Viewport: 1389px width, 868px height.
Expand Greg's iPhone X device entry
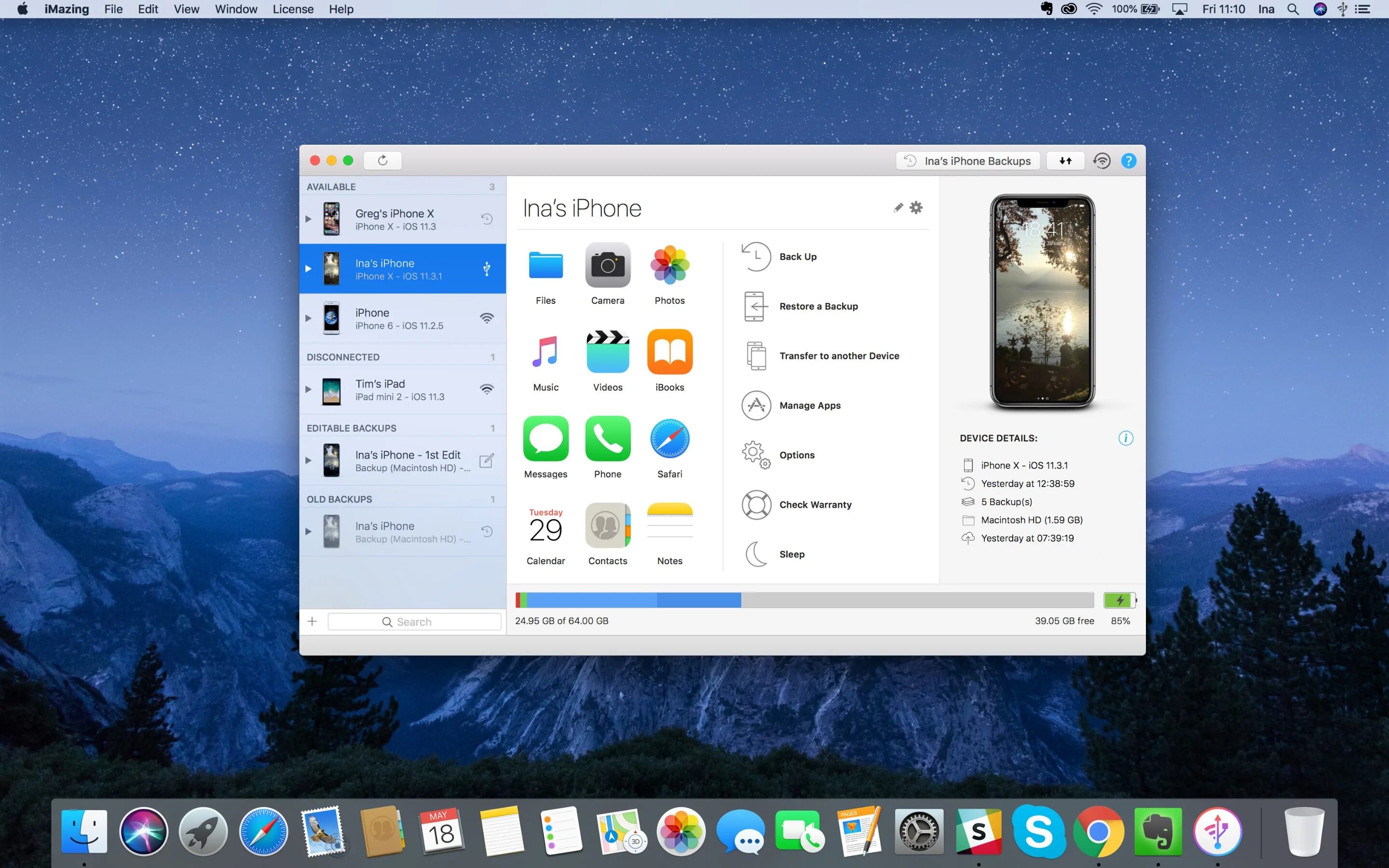pyautogui.click(x=308, y=219)
